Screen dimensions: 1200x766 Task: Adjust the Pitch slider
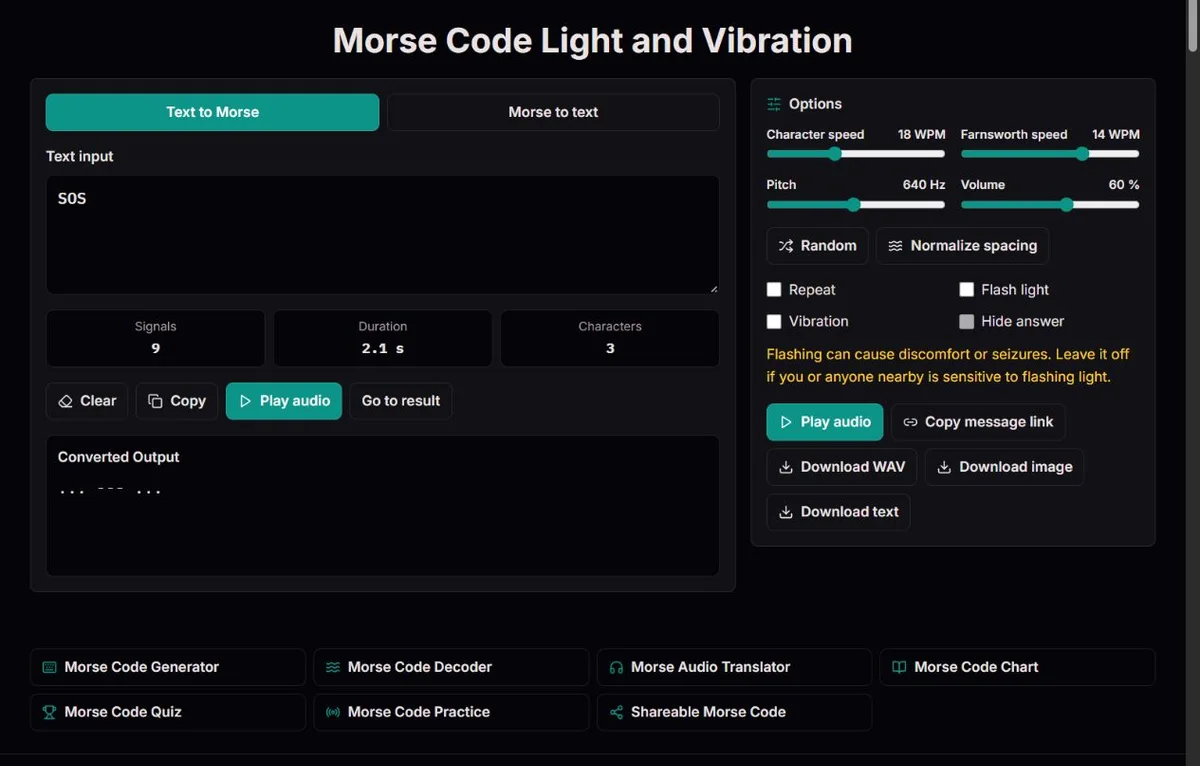pyautogui.click(x=856, y=204)
